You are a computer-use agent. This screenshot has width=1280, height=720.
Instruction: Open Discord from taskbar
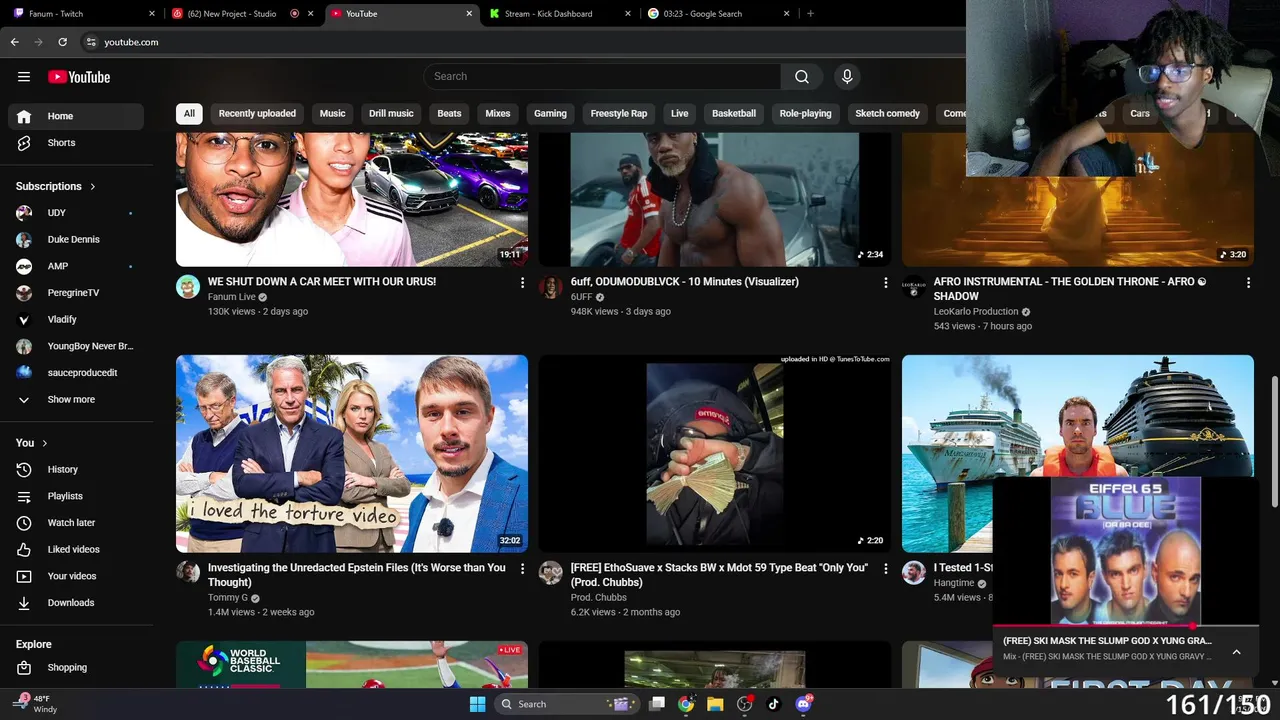click(x=803, y=704)
